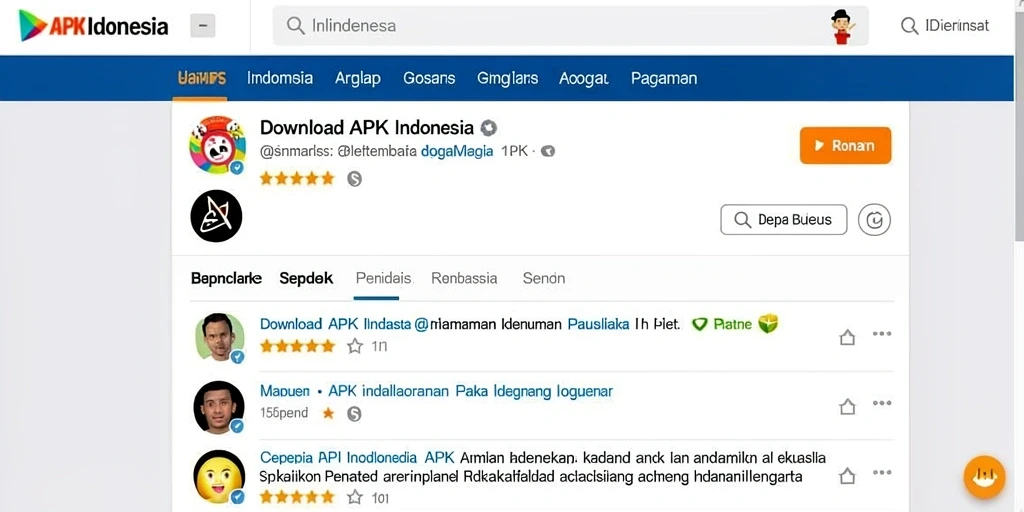Viewport: 1024px width, 512px height.
Task: Click the minus button beside the logo
Action: [x=202, y=26]
